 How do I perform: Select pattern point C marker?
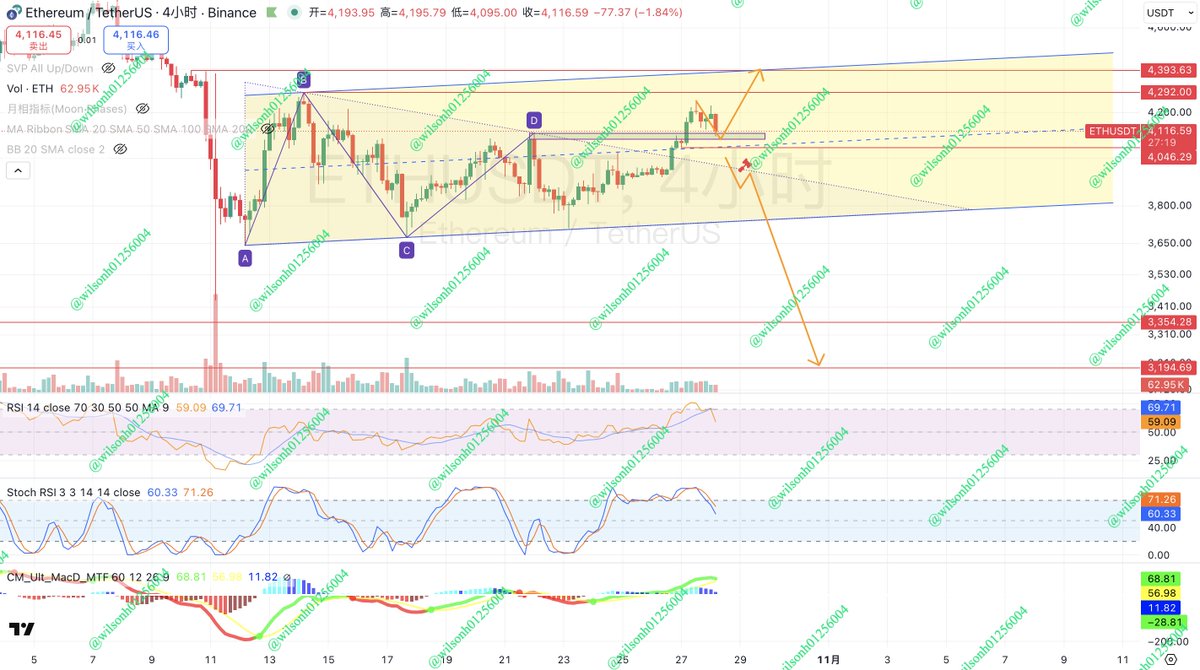406,250
